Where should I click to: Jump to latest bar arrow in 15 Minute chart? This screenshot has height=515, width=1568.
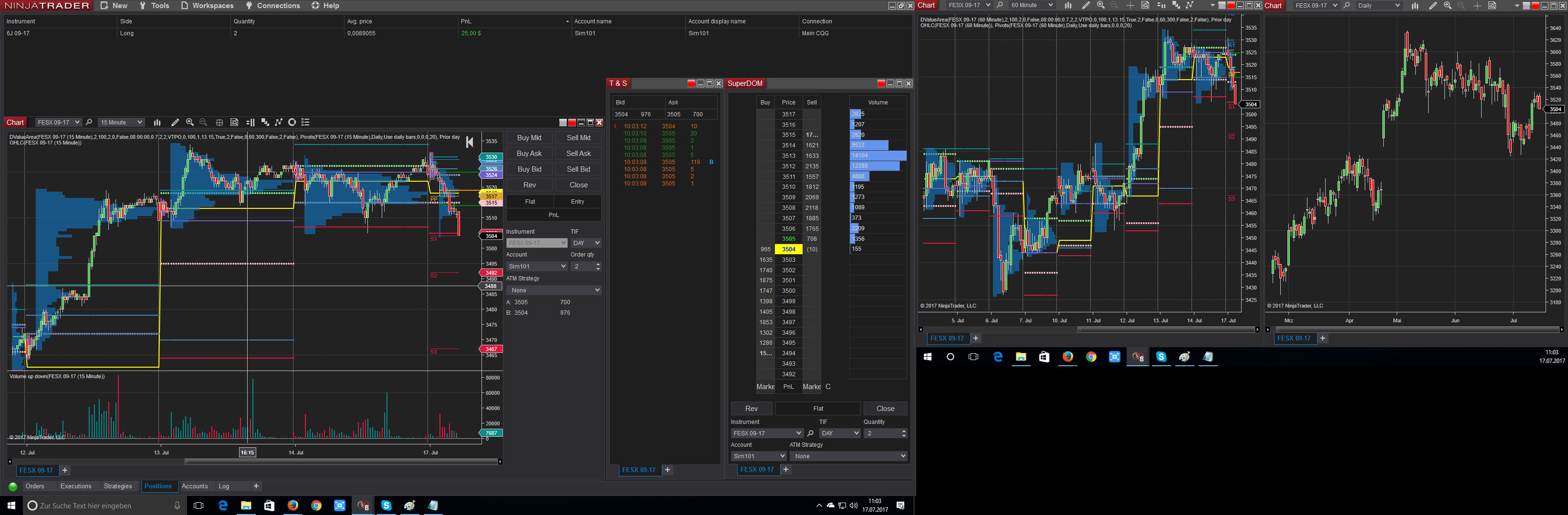(x=470, y=142)
